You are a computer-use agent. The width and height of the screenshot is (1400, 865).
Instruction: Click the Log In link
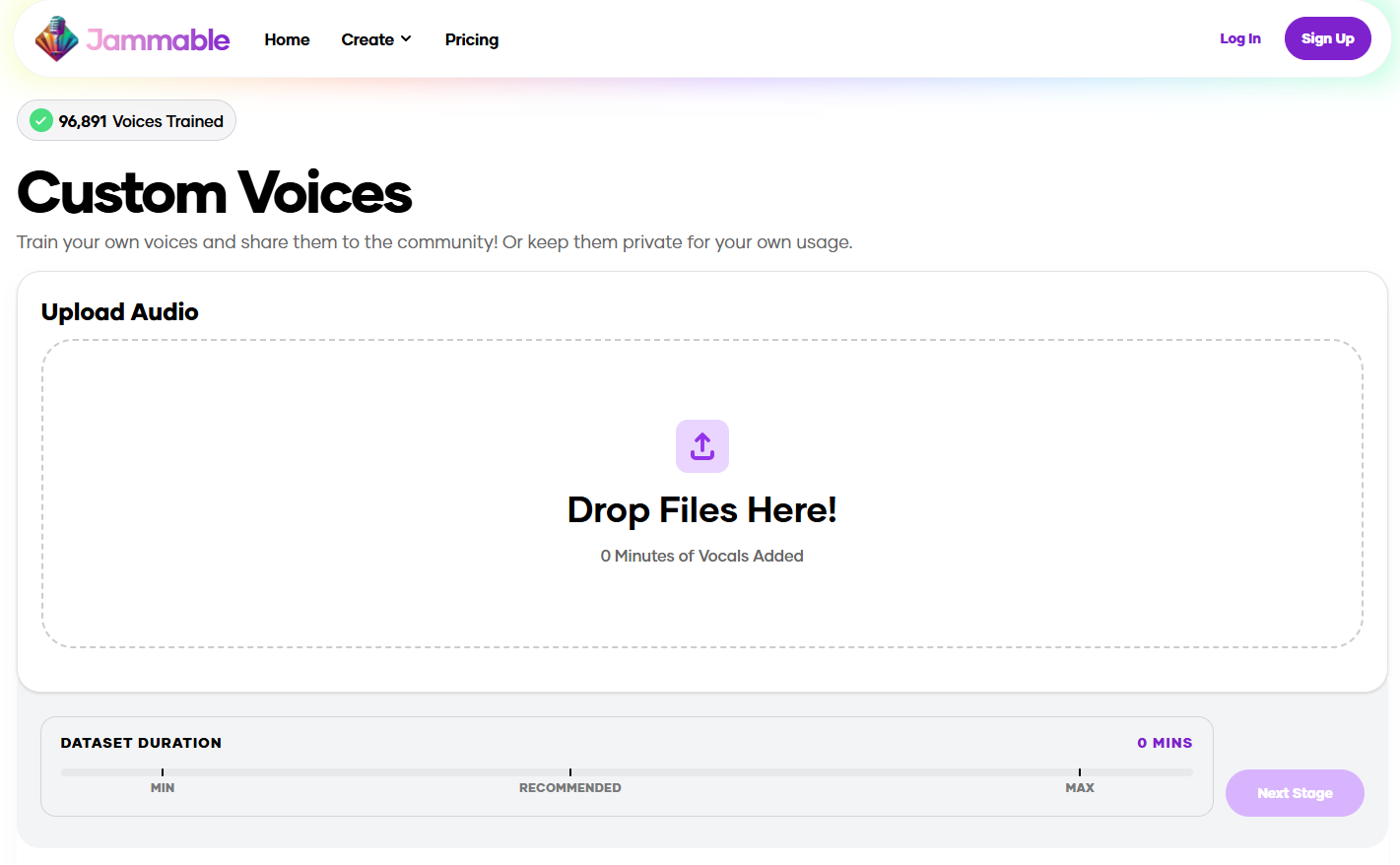point(1239,38)
